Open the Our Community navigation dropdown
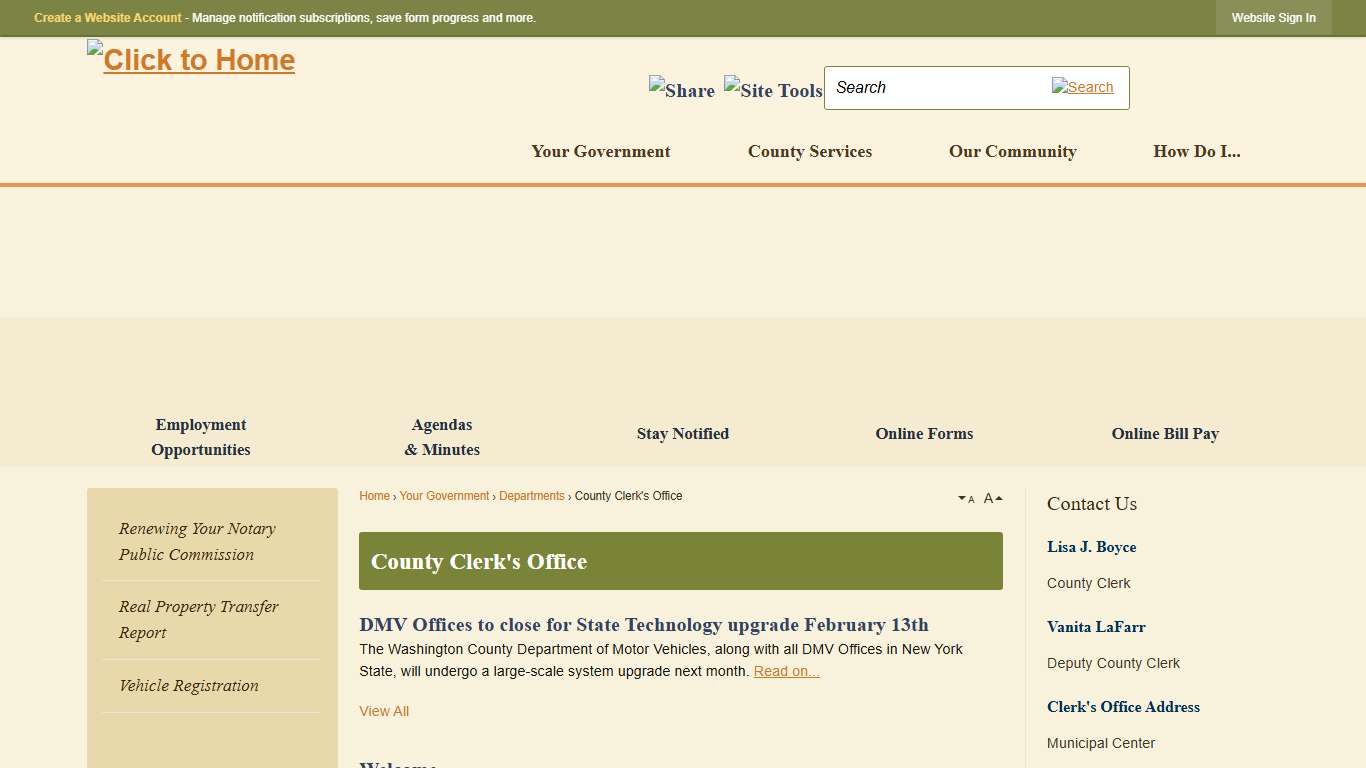Image resolution: width=1366 pixels, height=768 pixels. tap(1012, 151)
